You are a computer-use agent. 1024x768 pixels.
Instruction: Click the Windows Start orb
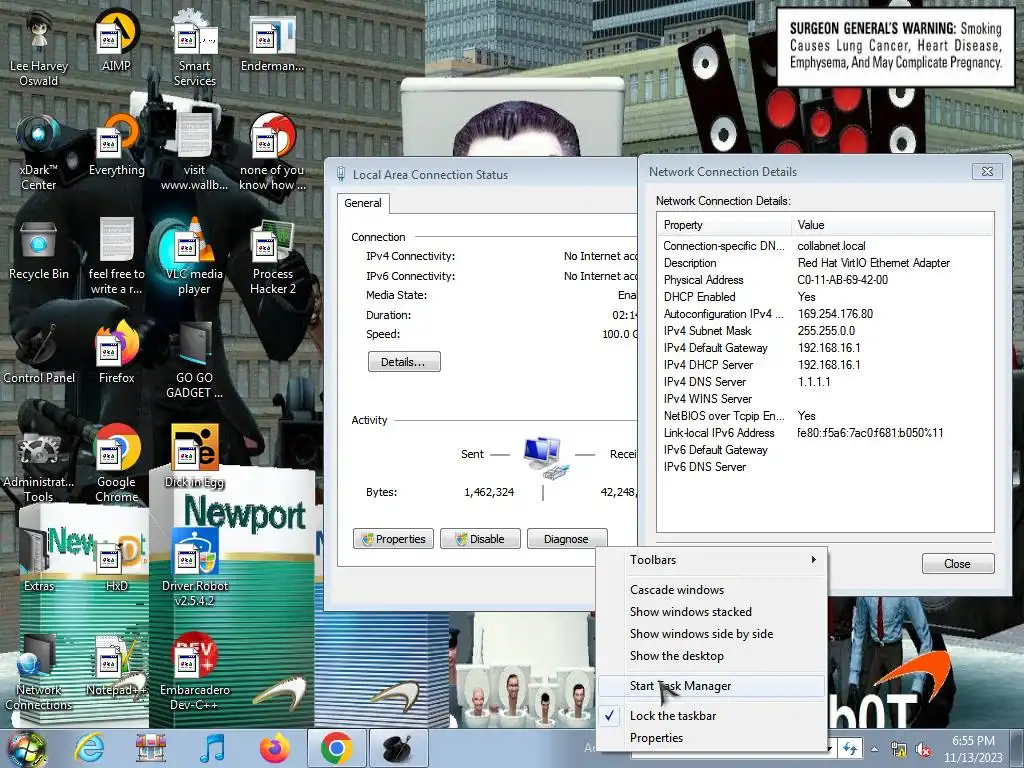25,749
